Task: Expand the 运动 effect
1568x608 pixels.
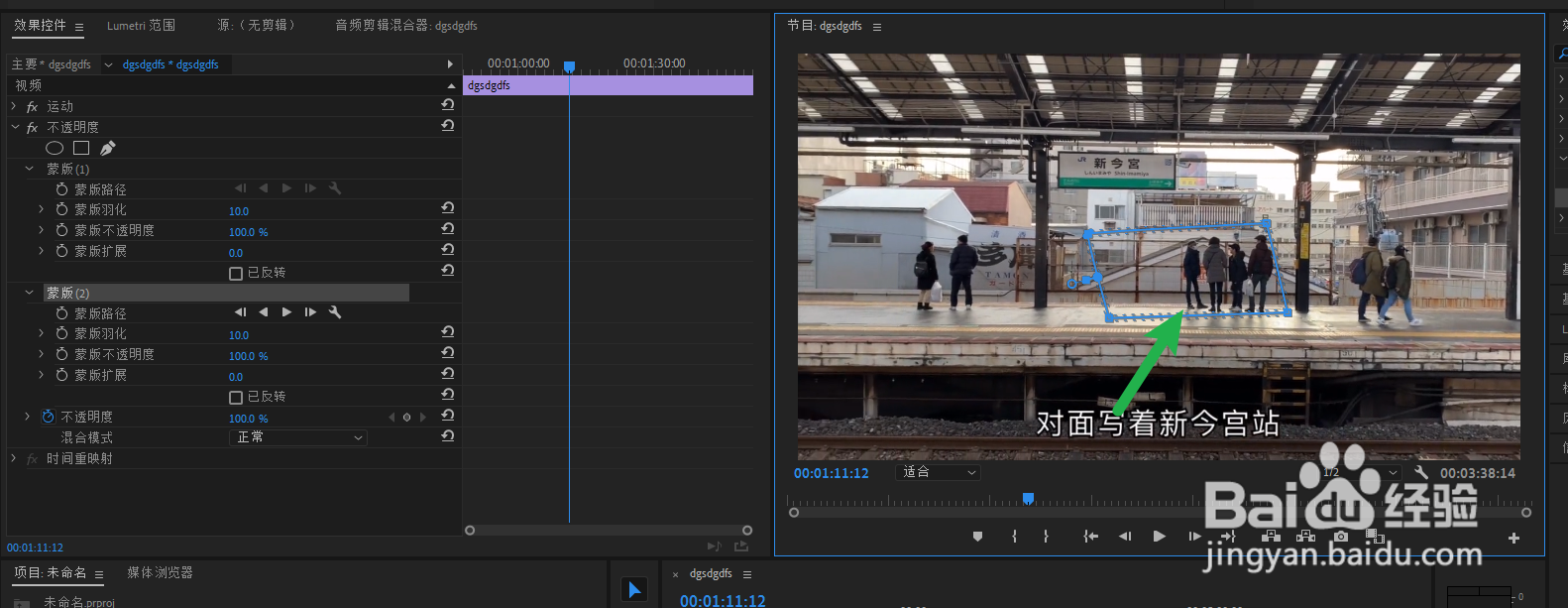Action: click(x=14, y=106)
